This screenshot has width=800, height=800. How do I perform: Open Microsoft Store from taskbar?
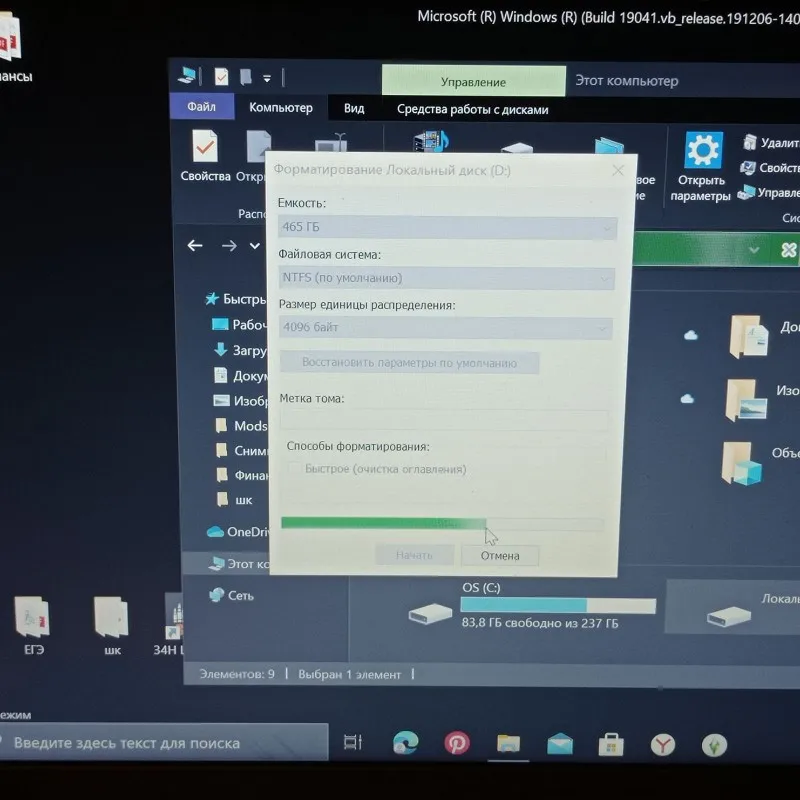pyautogui.click(x=611, y=745)
